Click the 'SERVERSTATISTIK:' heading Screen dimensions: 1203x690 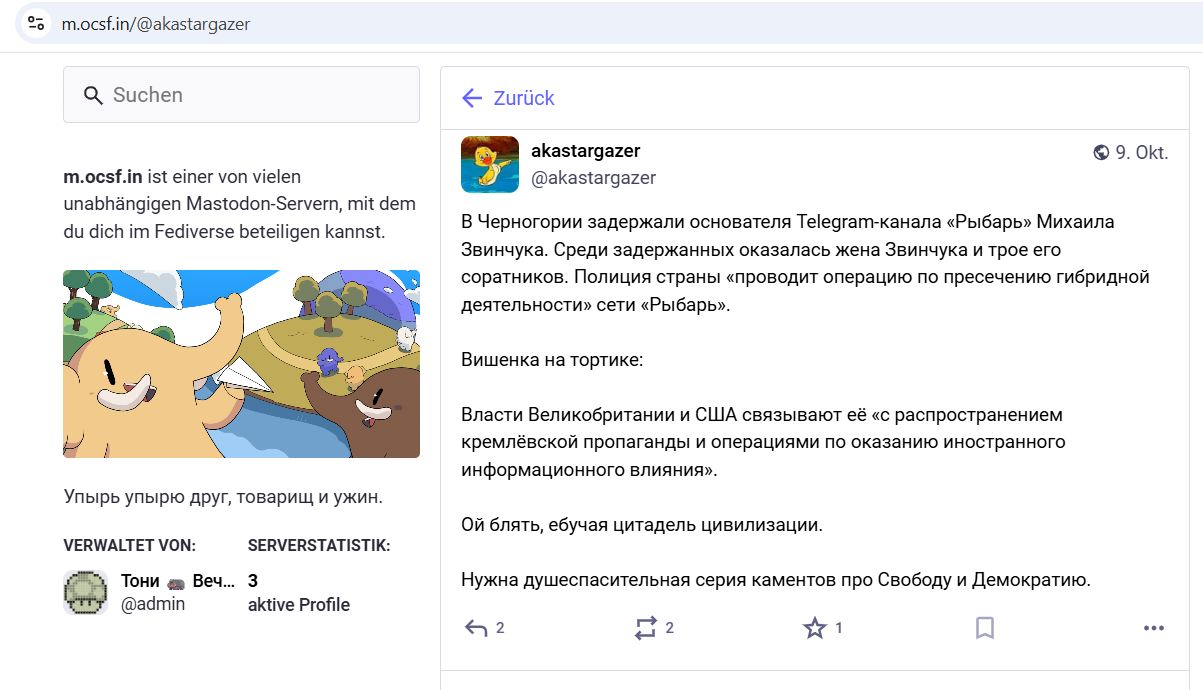(319, 546)
